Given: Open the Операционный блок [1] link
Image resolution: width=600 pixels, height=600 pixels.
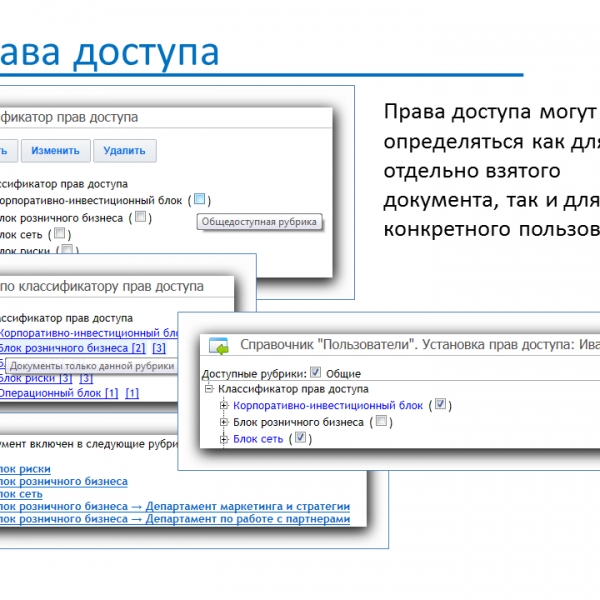Looking at the screenshot, I should pos(58,393).
